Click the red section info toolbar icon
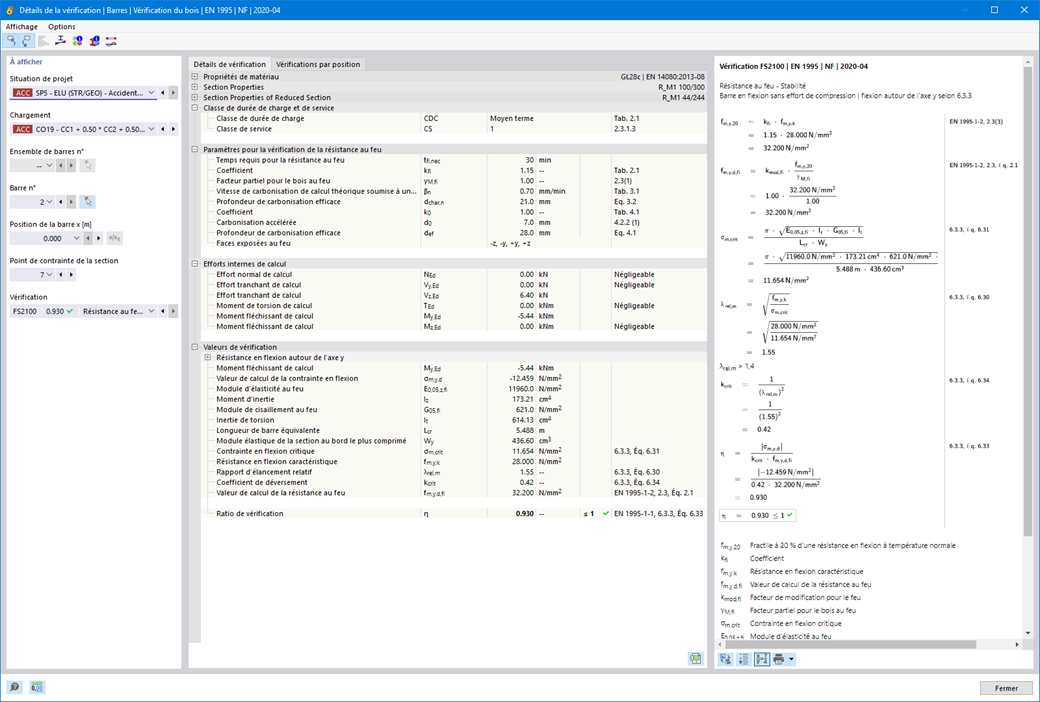The height and width of the screenshot is (702, 1040). point(94,41)
